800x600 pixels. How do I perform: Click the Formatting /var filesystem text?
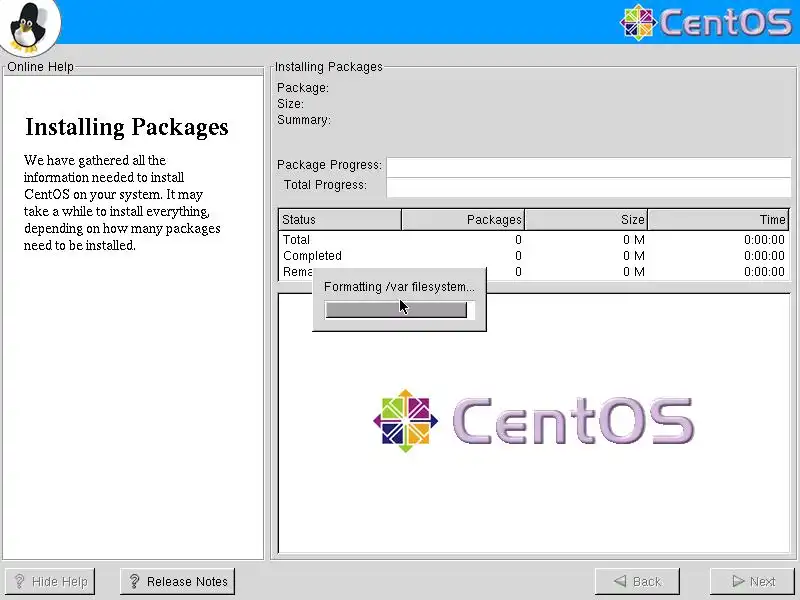coord(399,287)
